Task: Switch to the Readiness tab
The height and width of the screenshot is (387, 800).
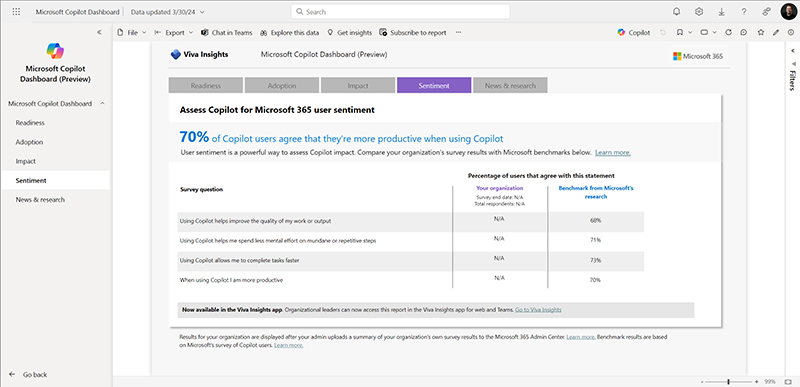Action: point(206,85)
